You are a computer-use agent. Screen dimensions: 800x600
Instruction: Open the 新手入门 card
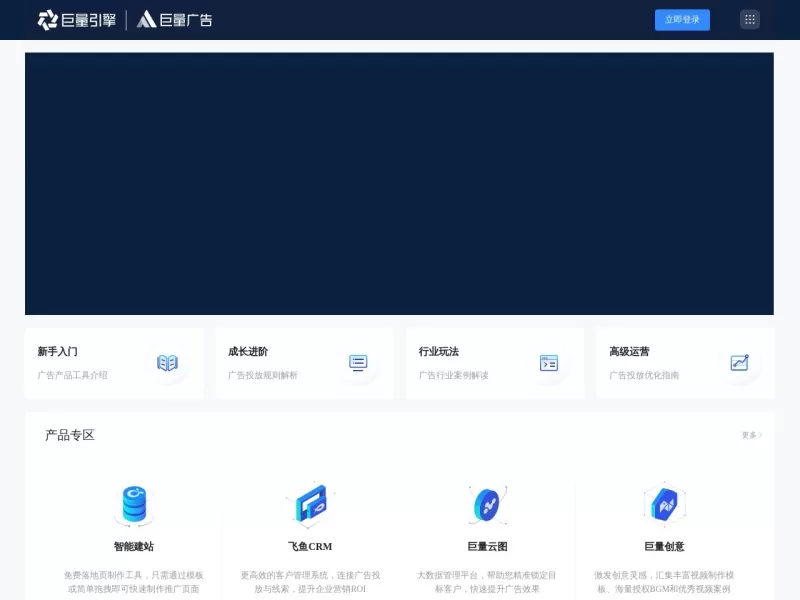(114, 363)
